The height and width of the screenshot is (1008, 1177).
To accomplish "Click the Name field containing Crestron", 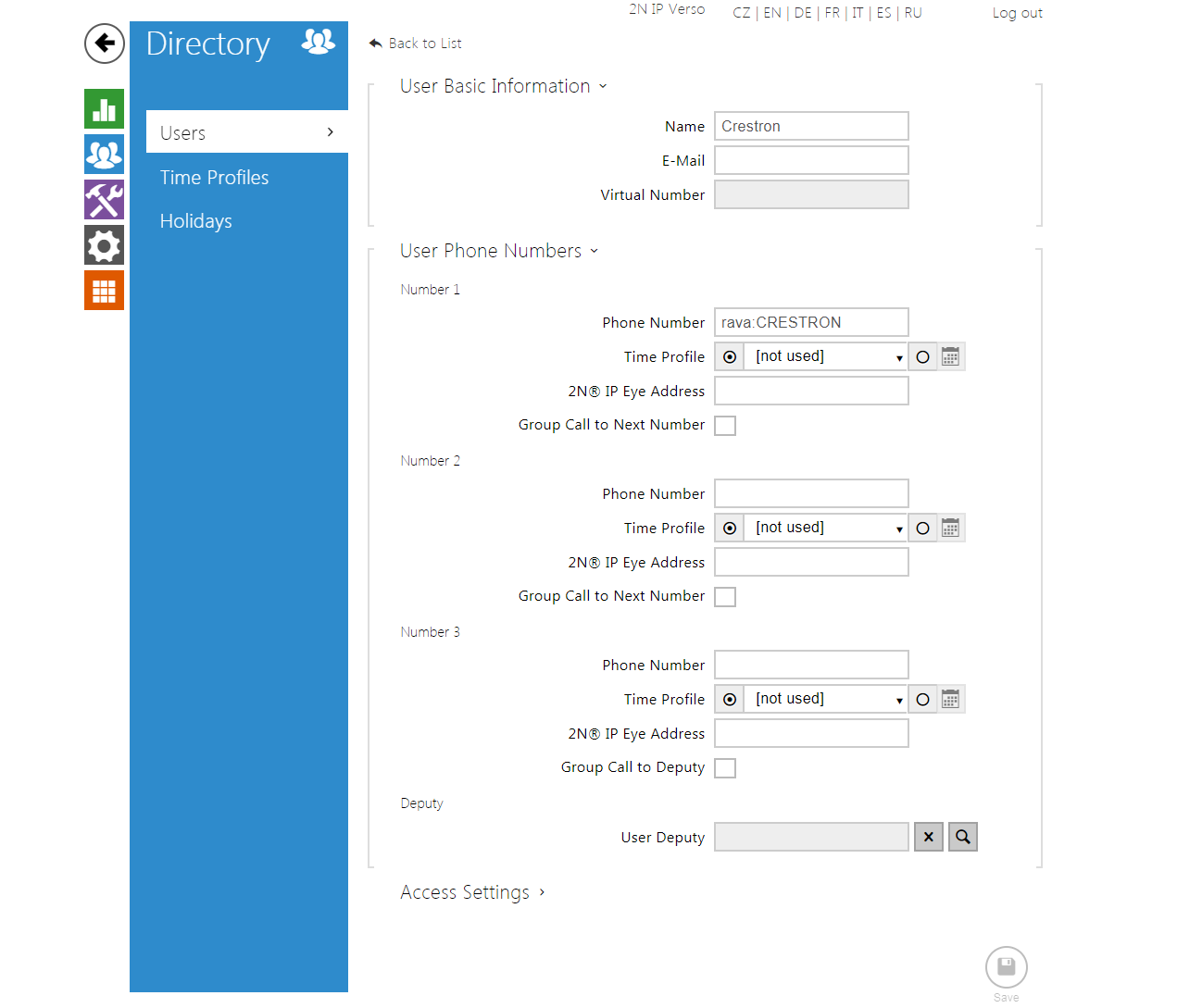I will [810, 126].
